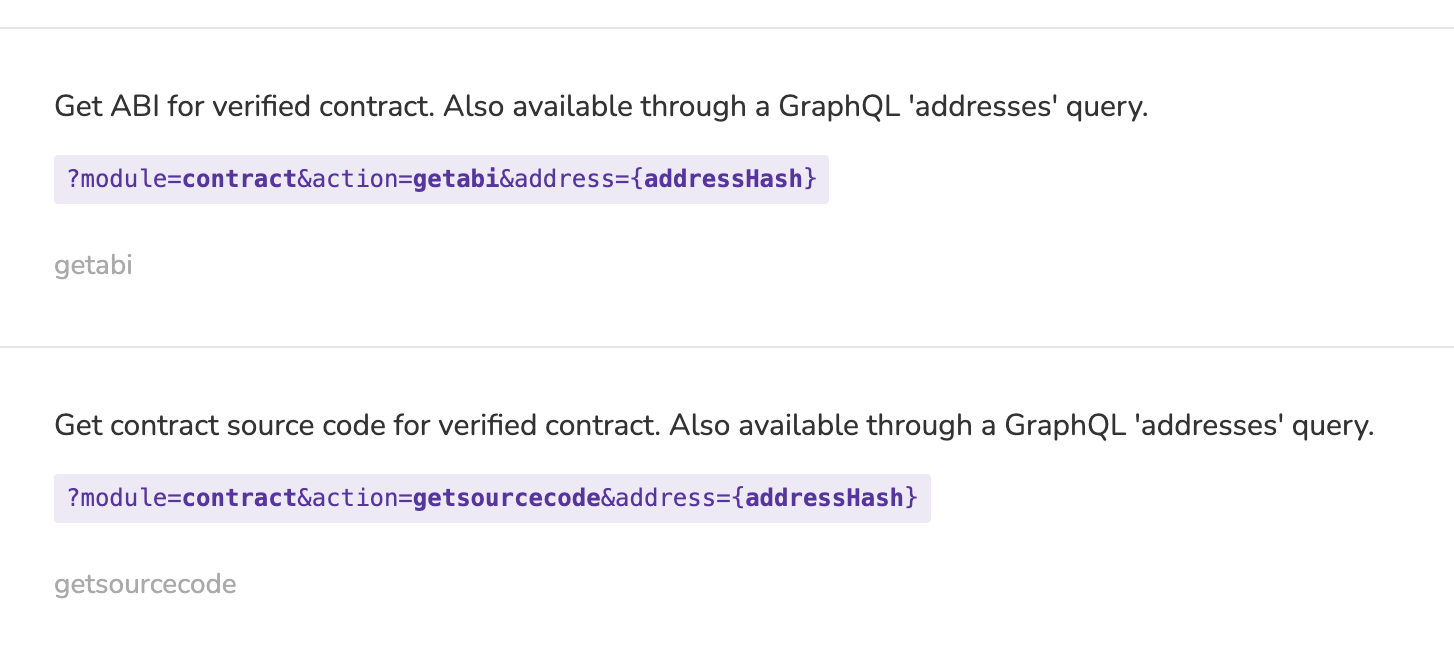Click bold 'getabi' inside the purple code block

456,180
